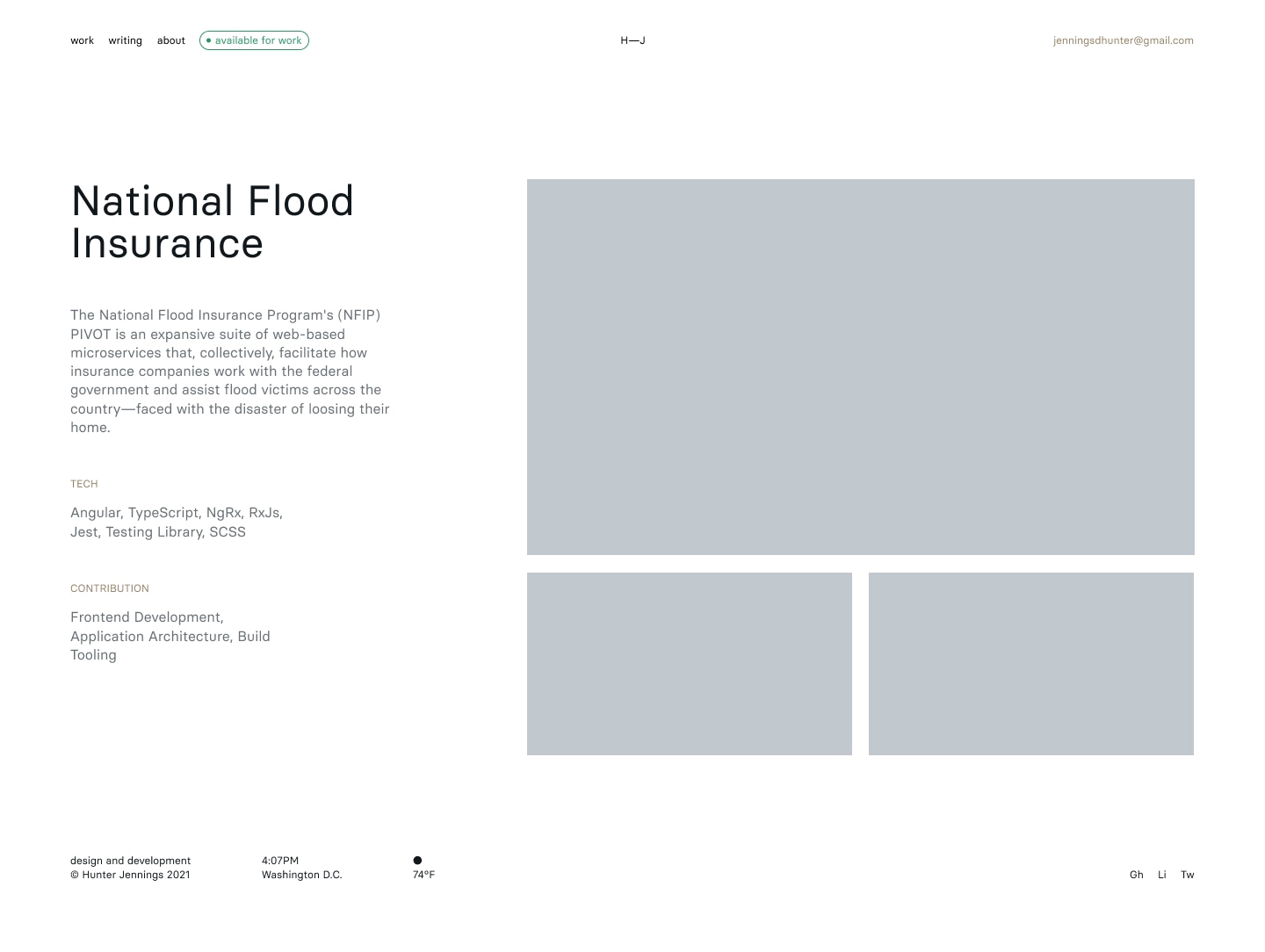The height and width of the screenshot is (952, 1265).
Task: Click the 4:07PM time in footer
Action: (x=279, y=861)
